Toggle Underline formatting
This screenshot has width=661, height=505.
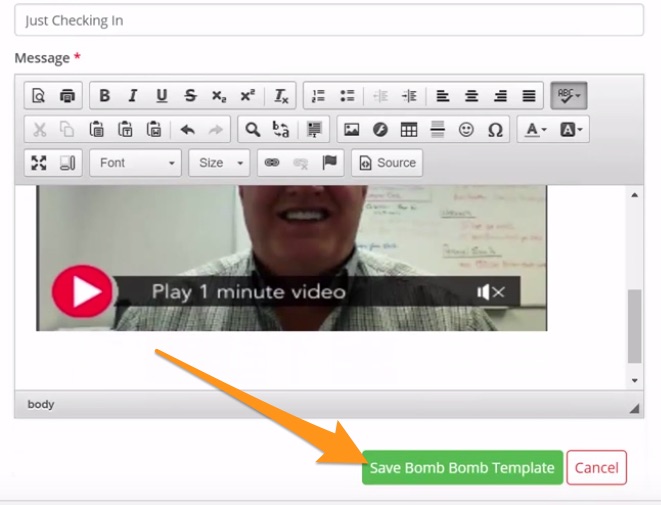coord(161,96)
